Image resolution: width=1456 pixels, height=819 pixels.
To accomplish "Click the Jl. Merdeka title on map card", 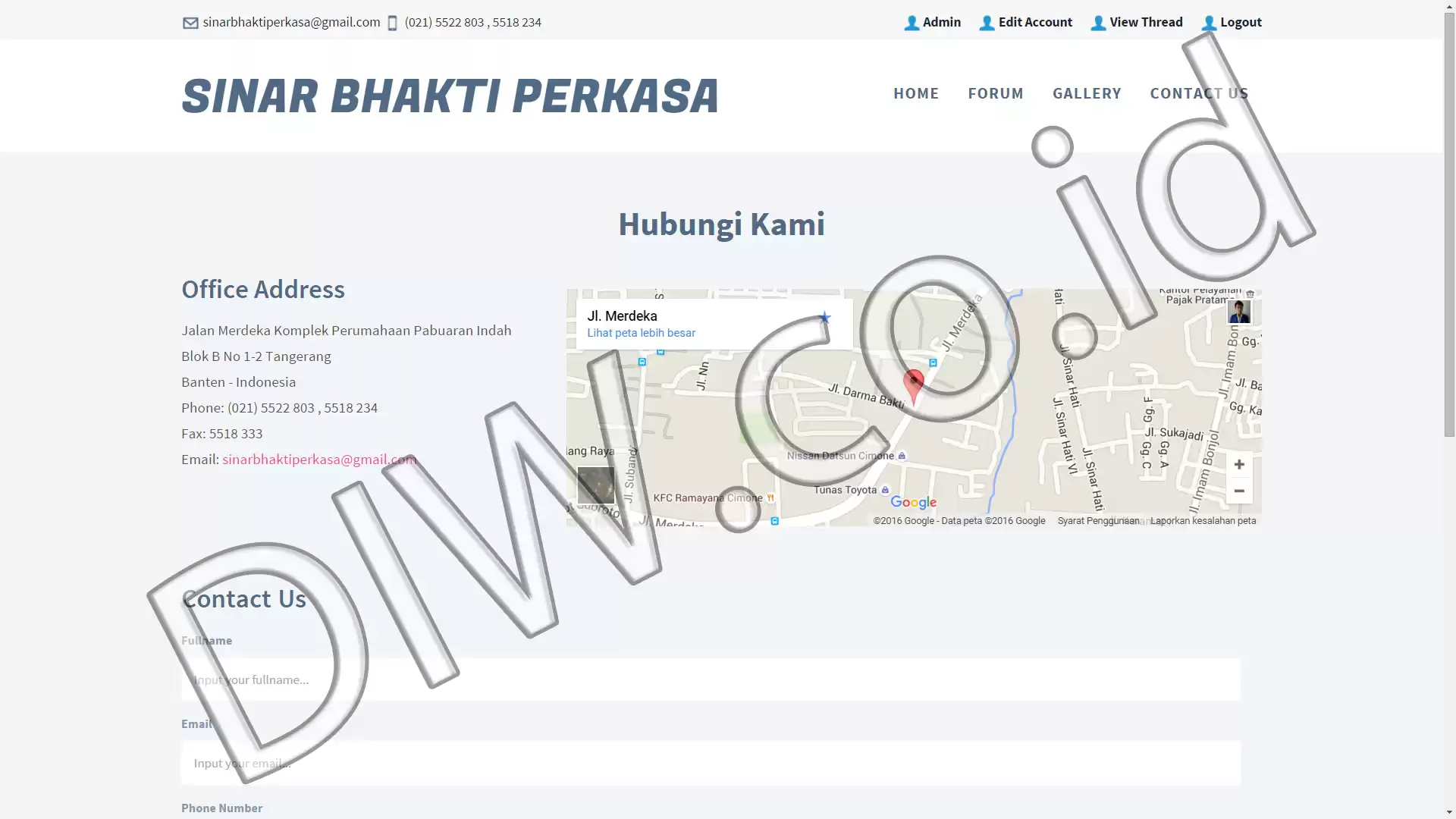I will click(622, 316).
